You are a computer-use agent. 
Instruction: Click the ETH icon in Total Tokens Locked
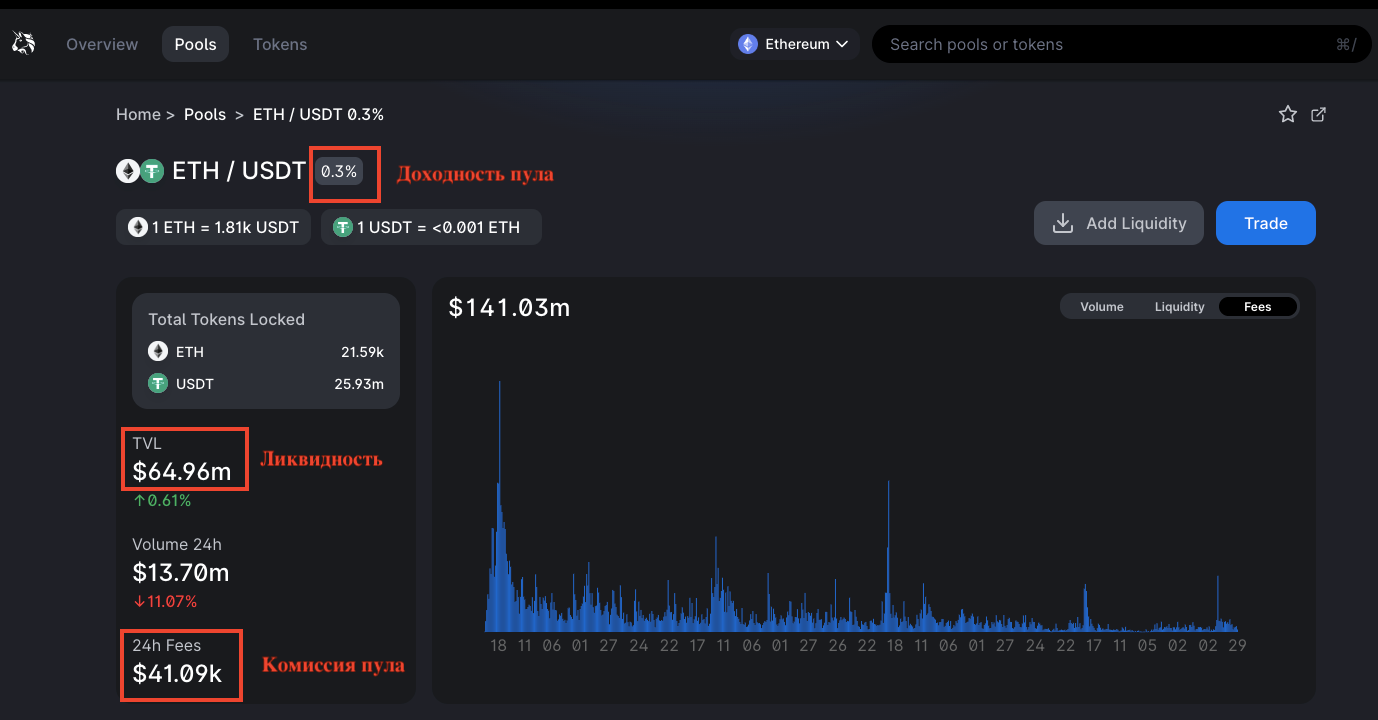[x=158, y=351]
